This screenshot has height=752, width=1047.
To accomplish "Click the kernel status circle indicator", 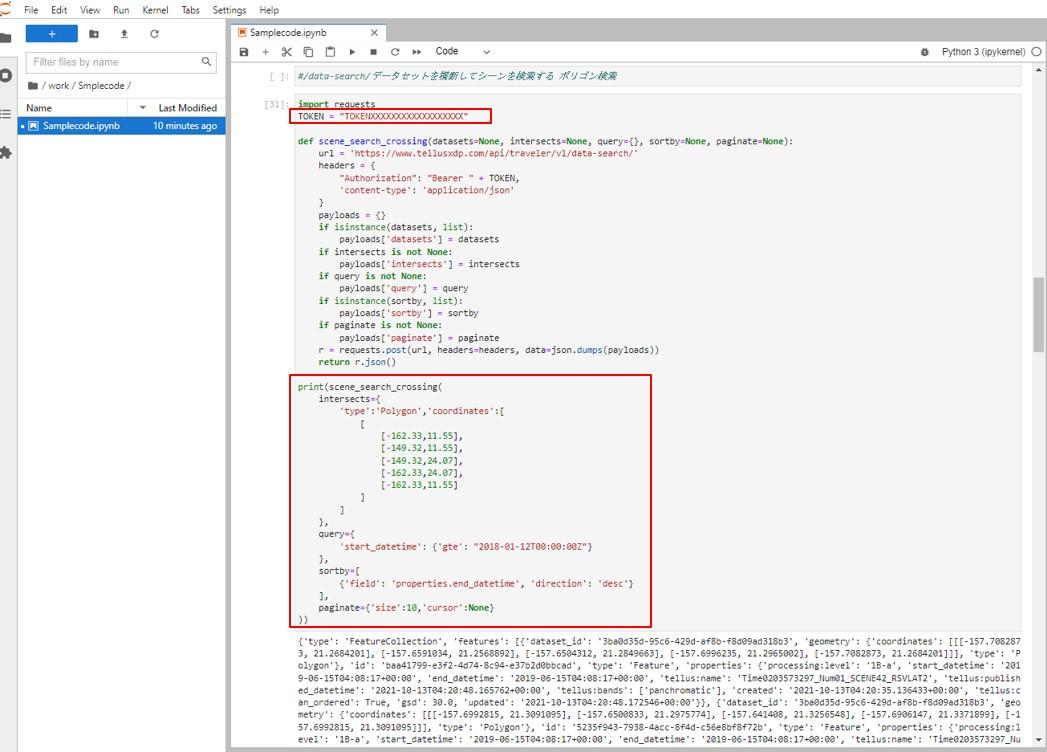I will click(x=1036, y=51).
